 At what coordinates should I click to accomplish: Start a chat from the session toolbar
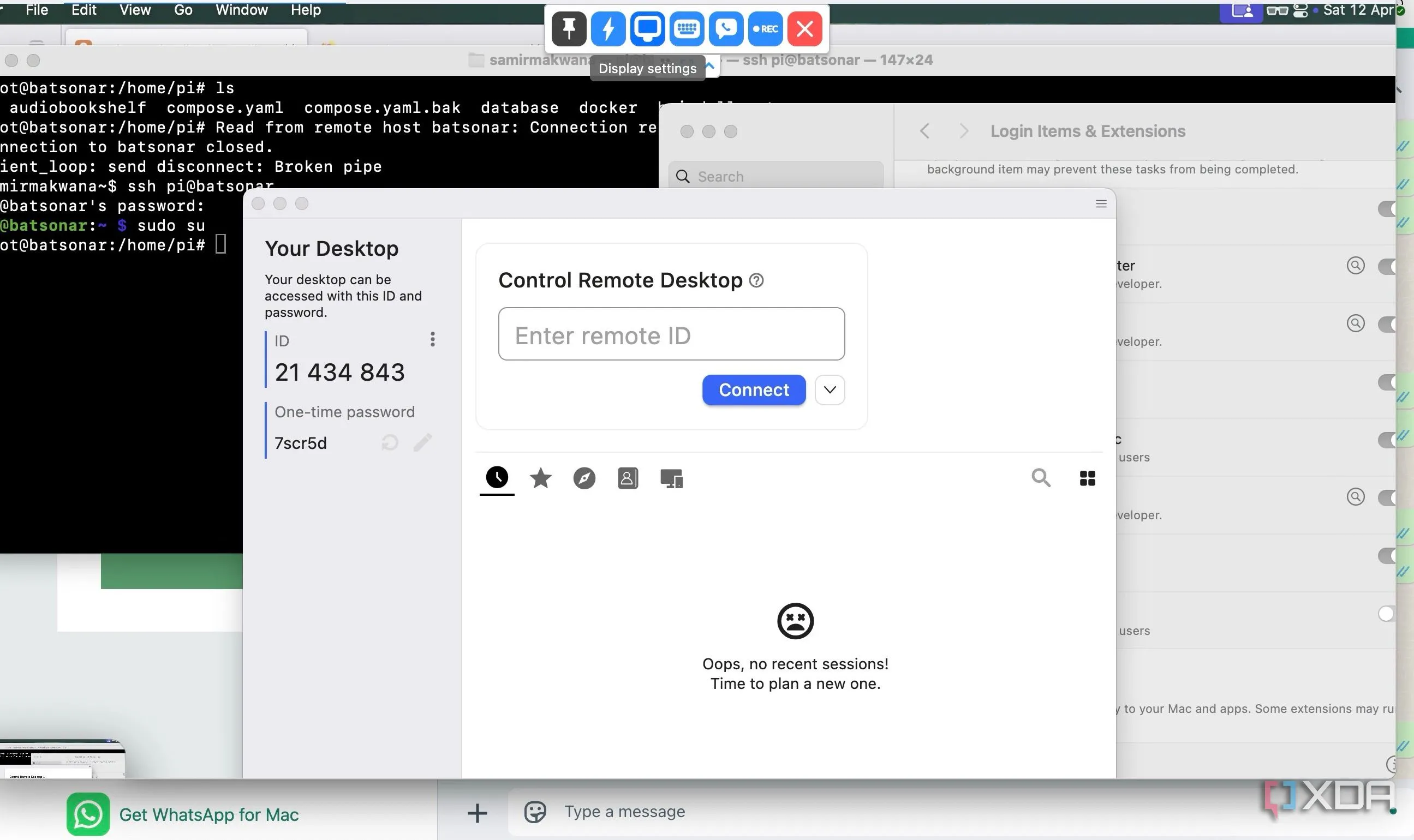[726, 28]
